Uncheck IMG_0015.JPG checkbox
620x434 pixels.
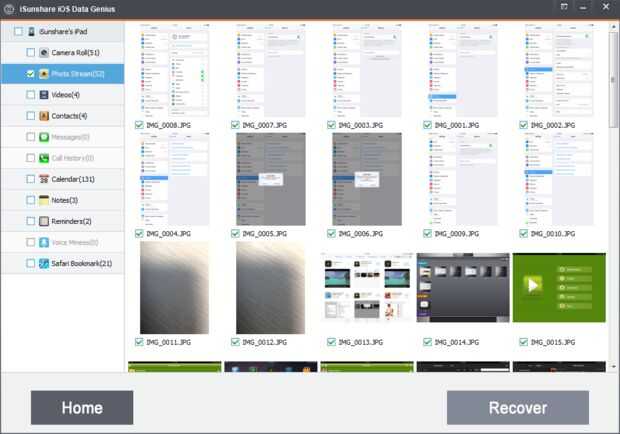[x=524, y=342]
